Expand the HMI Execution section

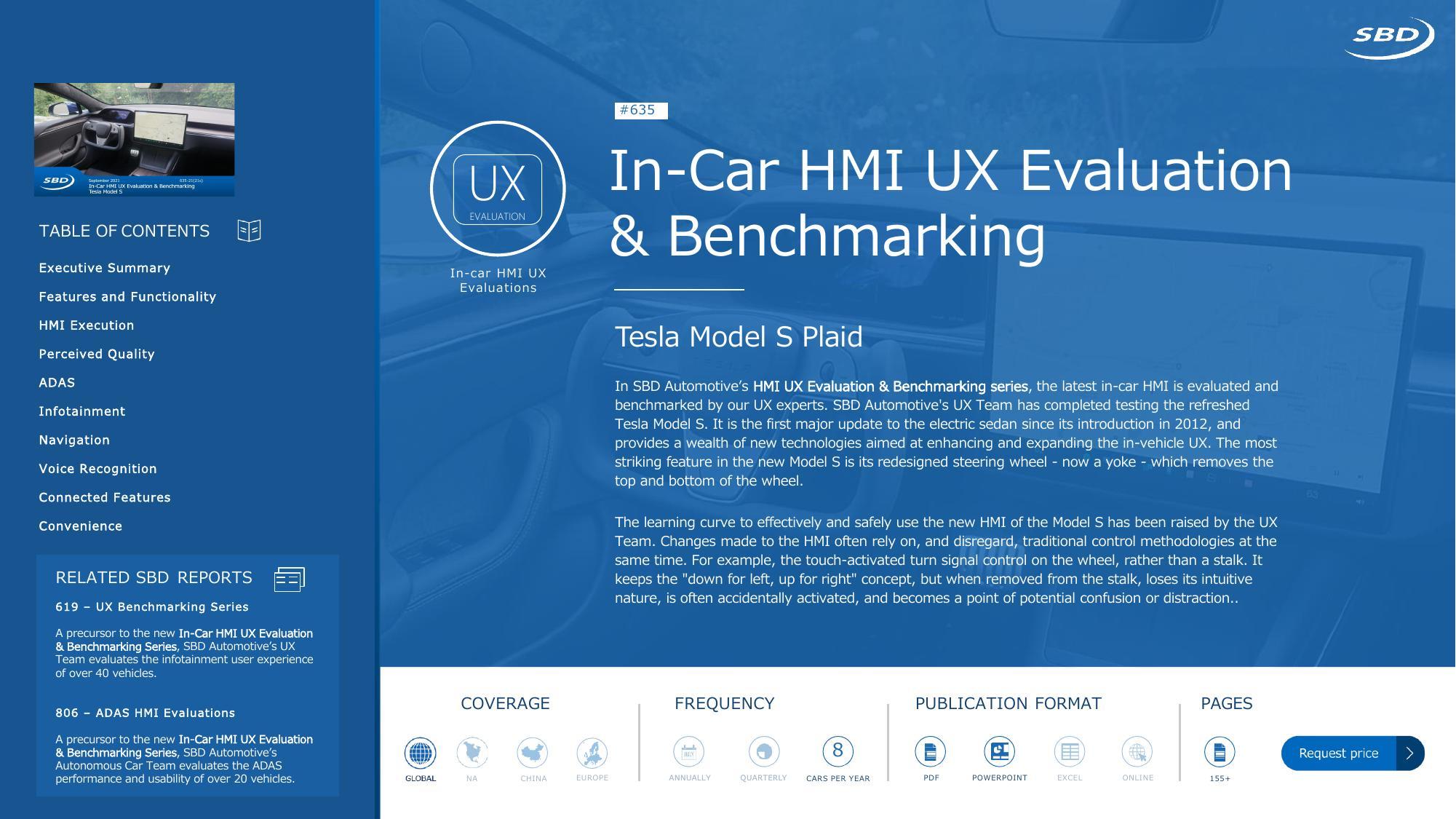pyautogui.click(x=87, y=325)
